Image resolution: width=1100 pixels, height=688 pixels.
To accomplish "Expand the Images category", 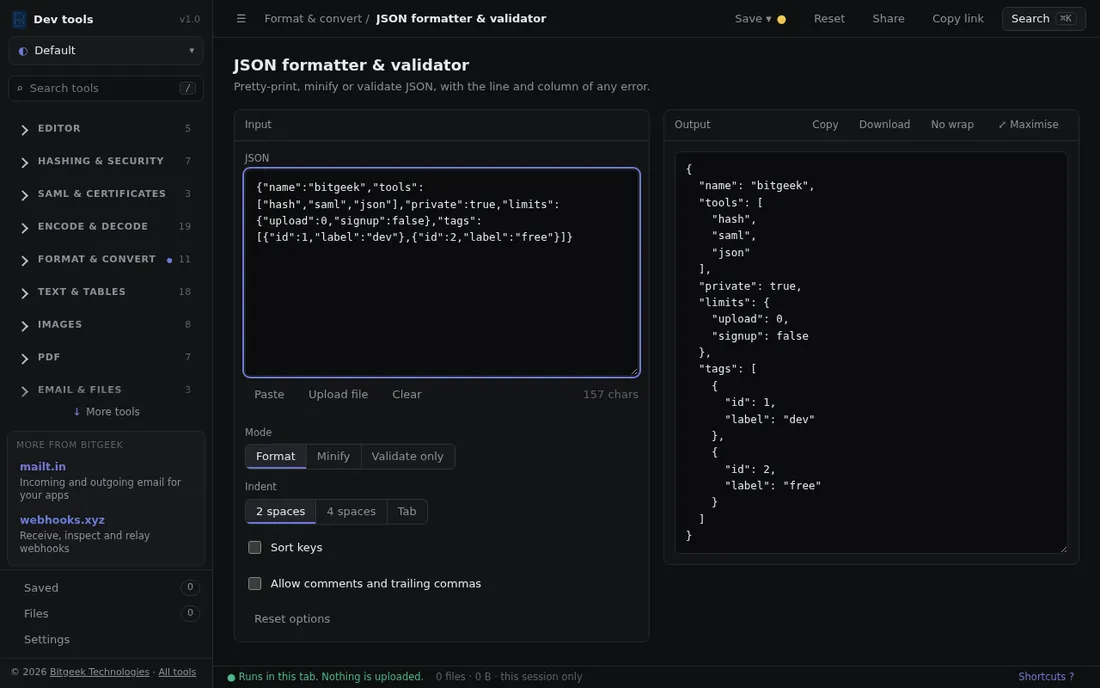I will [x=106, y=325].
